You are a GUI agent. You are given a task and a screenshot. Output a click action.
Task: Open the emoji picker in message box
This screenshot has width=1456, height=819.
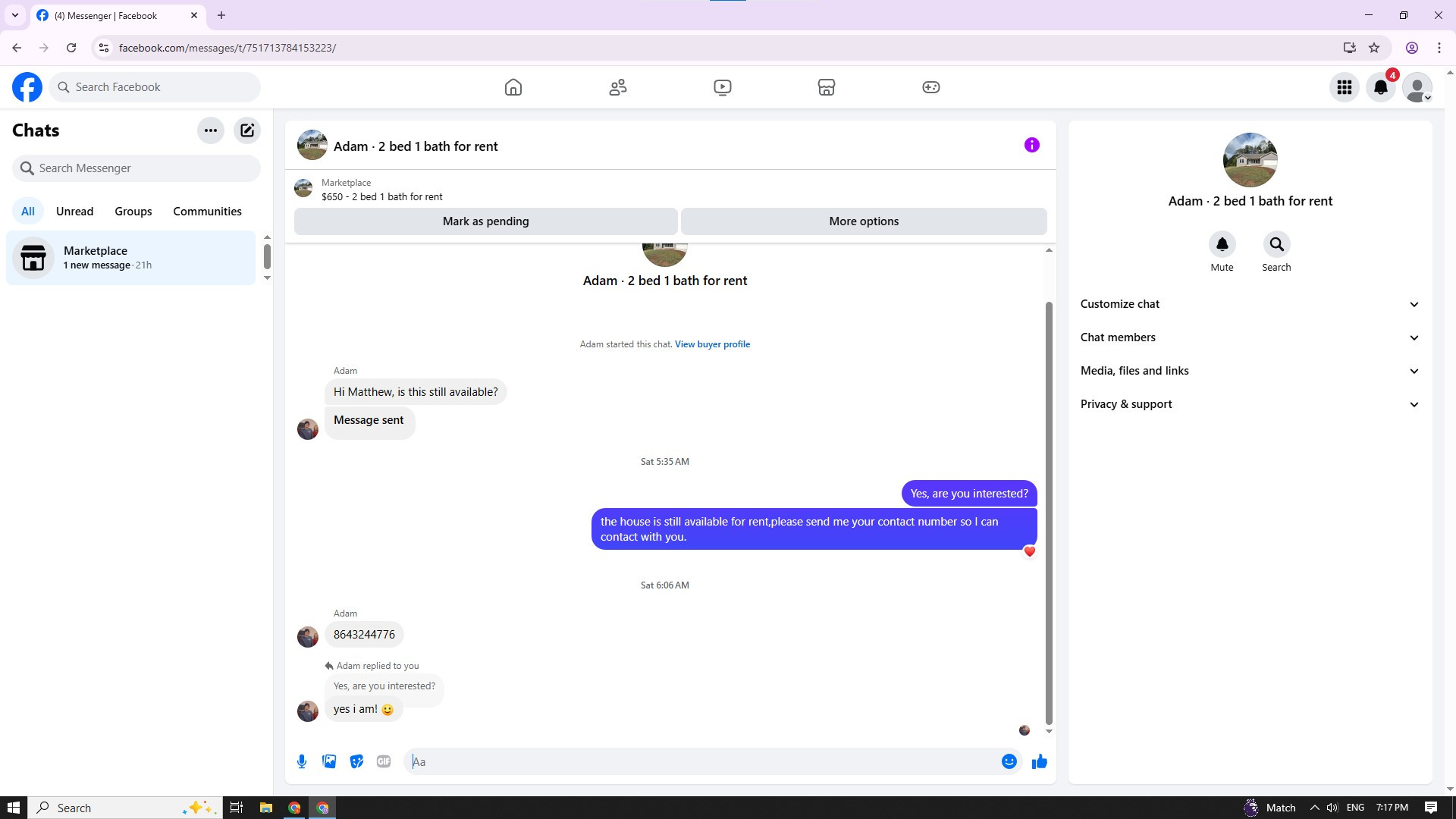tap(1009, 761)
